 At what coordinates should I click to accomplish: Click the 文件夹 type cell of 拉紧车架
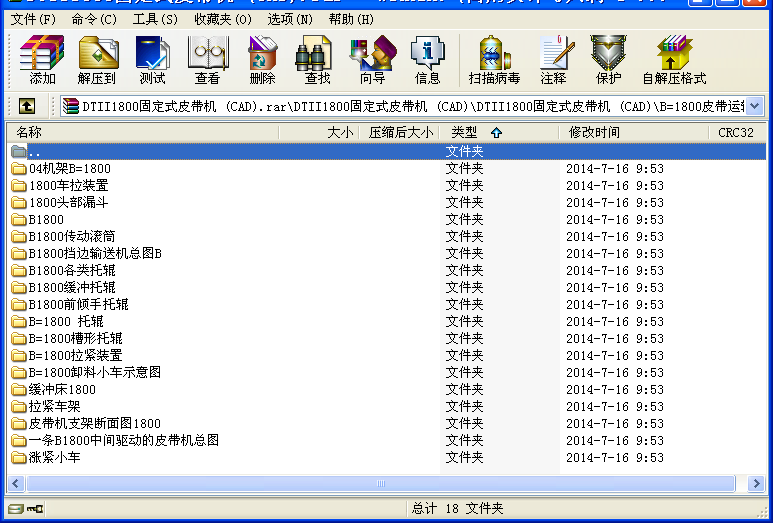point(464,407)
